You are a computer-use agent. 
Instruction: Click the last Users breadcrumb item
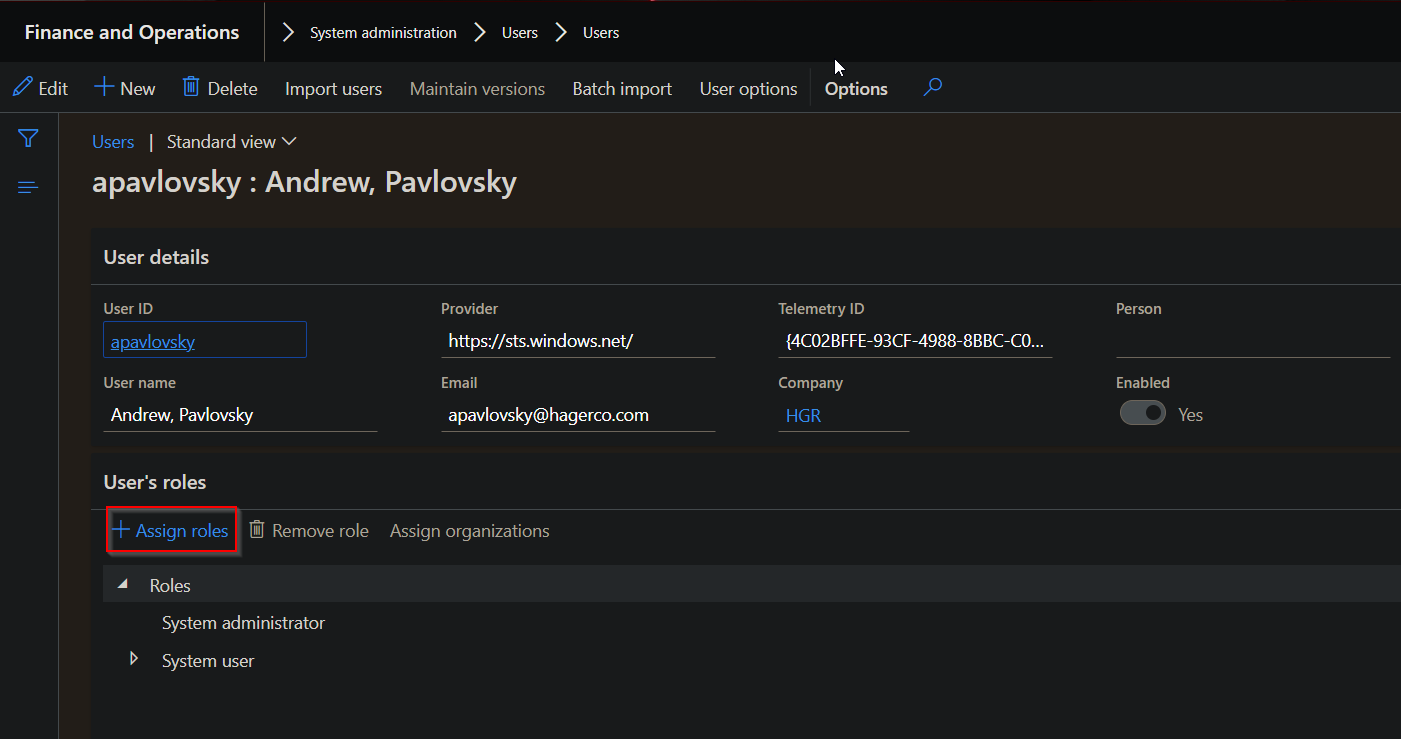click(x=601, y=33)
